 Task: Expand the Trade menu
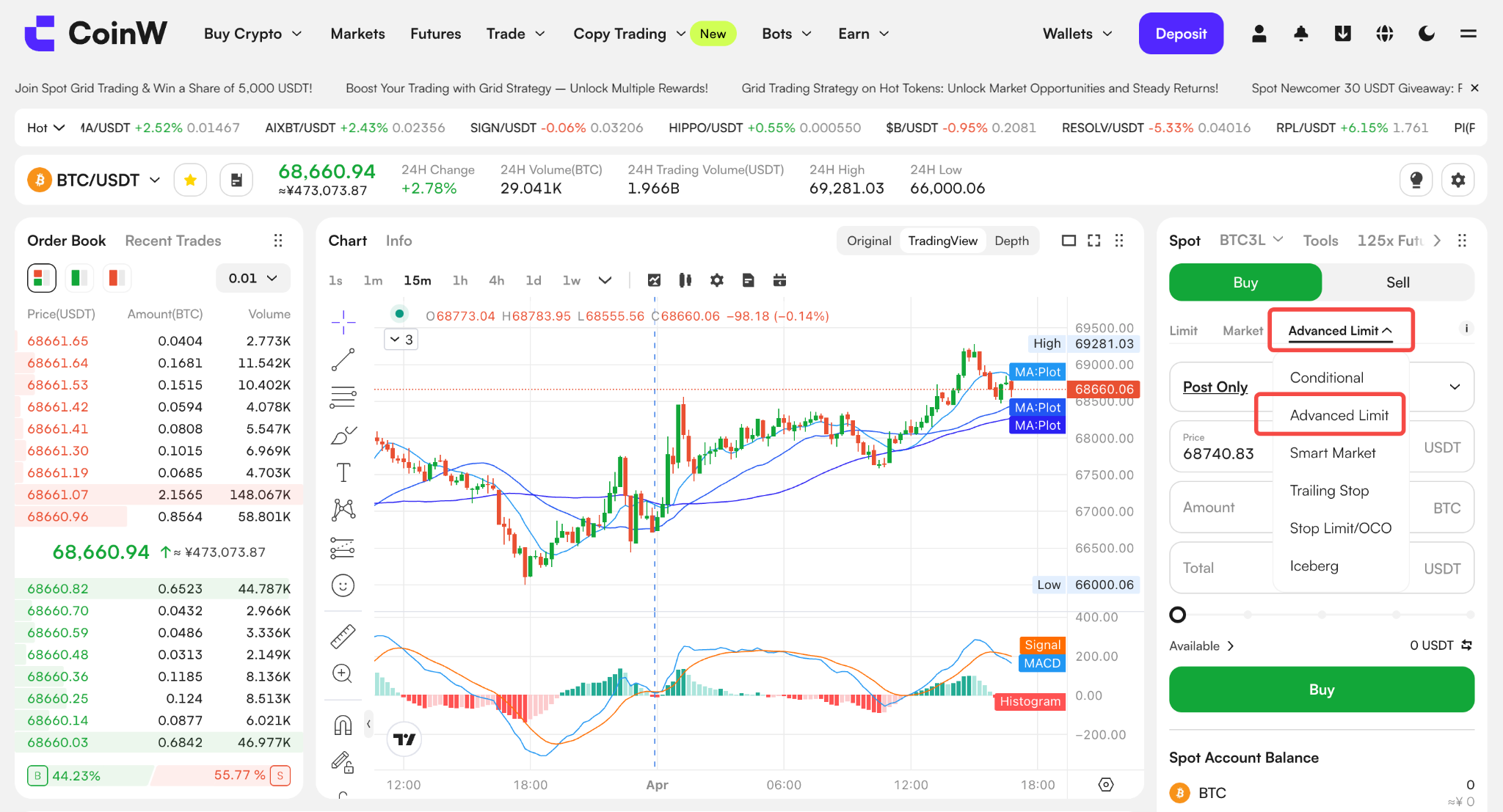click(515, 34)
